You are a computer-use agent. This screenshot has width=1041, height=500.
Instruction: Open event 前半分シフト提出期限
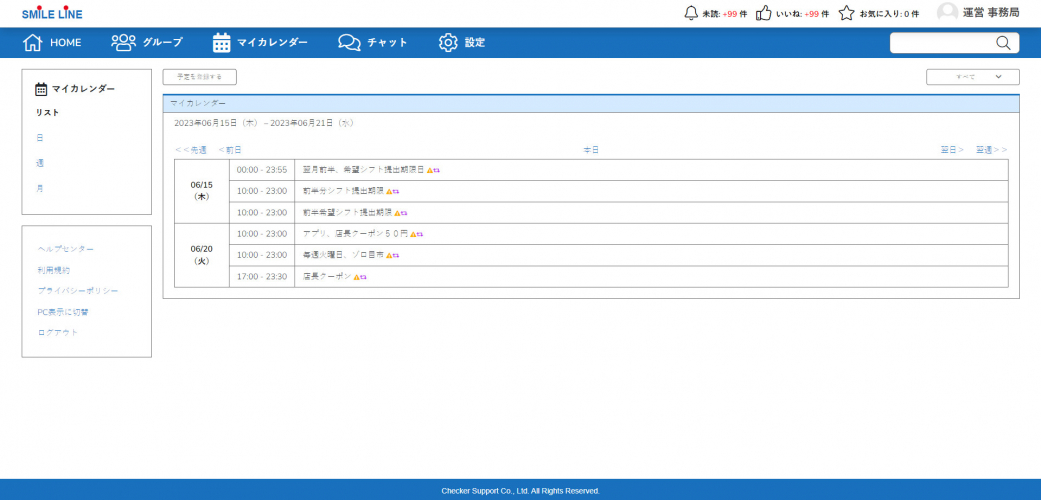click(x=343, y=191)
